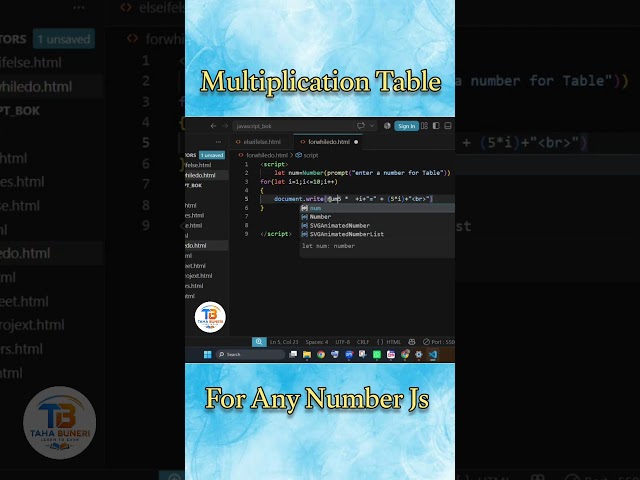The width and height of the screenshot is (640, 480).
Task: Open Spaces: 4 indentation setting
Action: coord(317,342)
